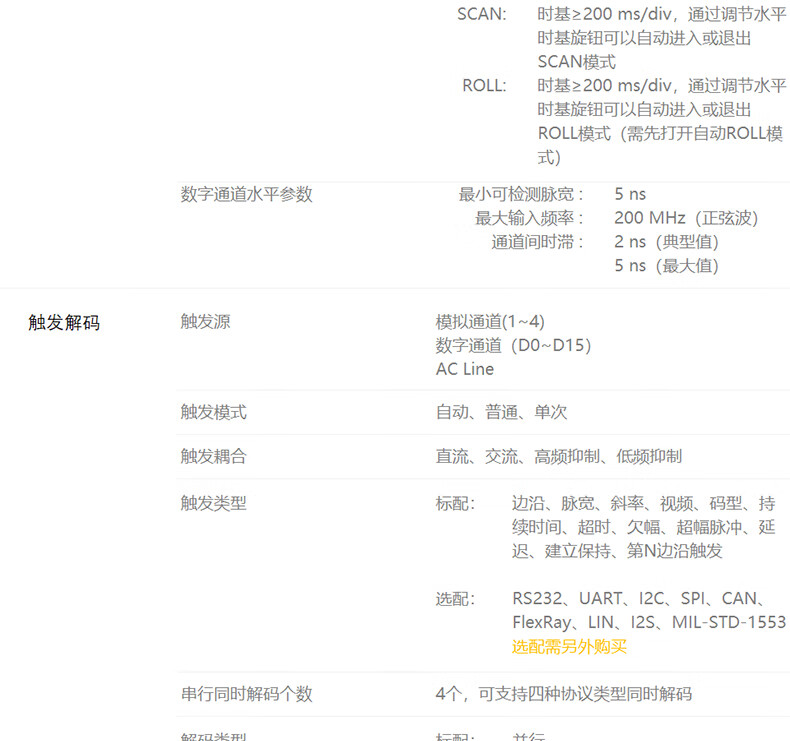
Task: Select the 触发源 row label
Action: click(x=206, y=321)
